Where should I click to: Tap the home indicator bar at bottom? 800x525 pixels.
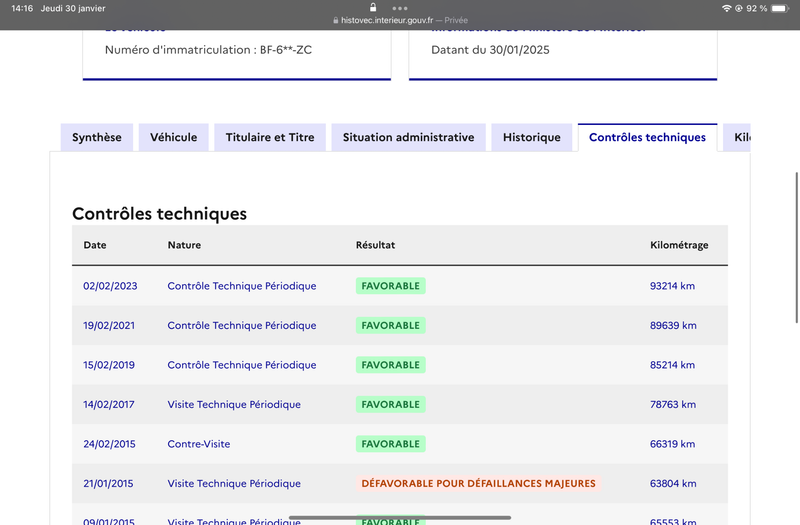(x=400, y=517)
